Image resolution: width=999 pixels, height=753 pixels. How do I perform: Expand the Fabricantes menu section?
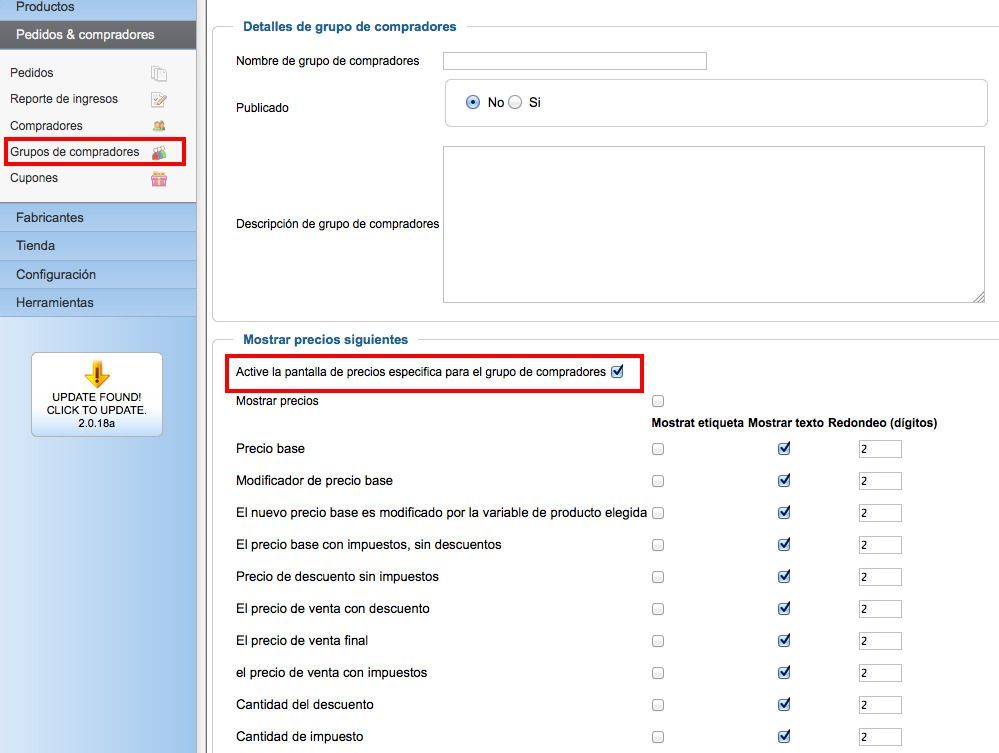coord(98,217)
